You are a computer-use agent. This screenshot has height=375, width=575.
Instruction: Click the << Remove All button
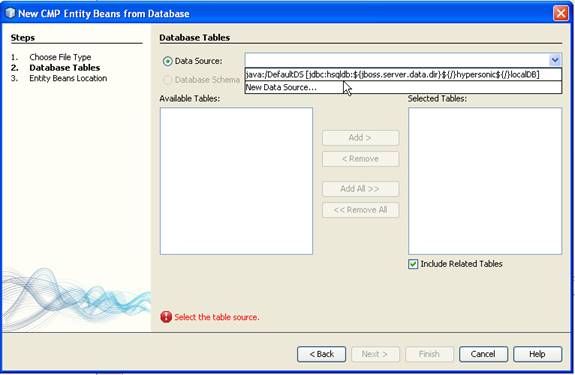(360, 210)
